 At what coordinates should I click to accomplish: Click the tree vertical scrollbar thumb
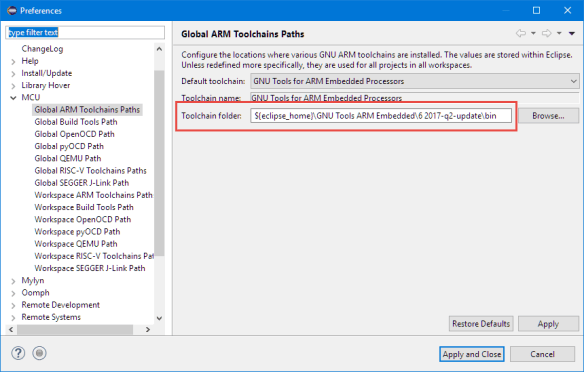point(159,163)
